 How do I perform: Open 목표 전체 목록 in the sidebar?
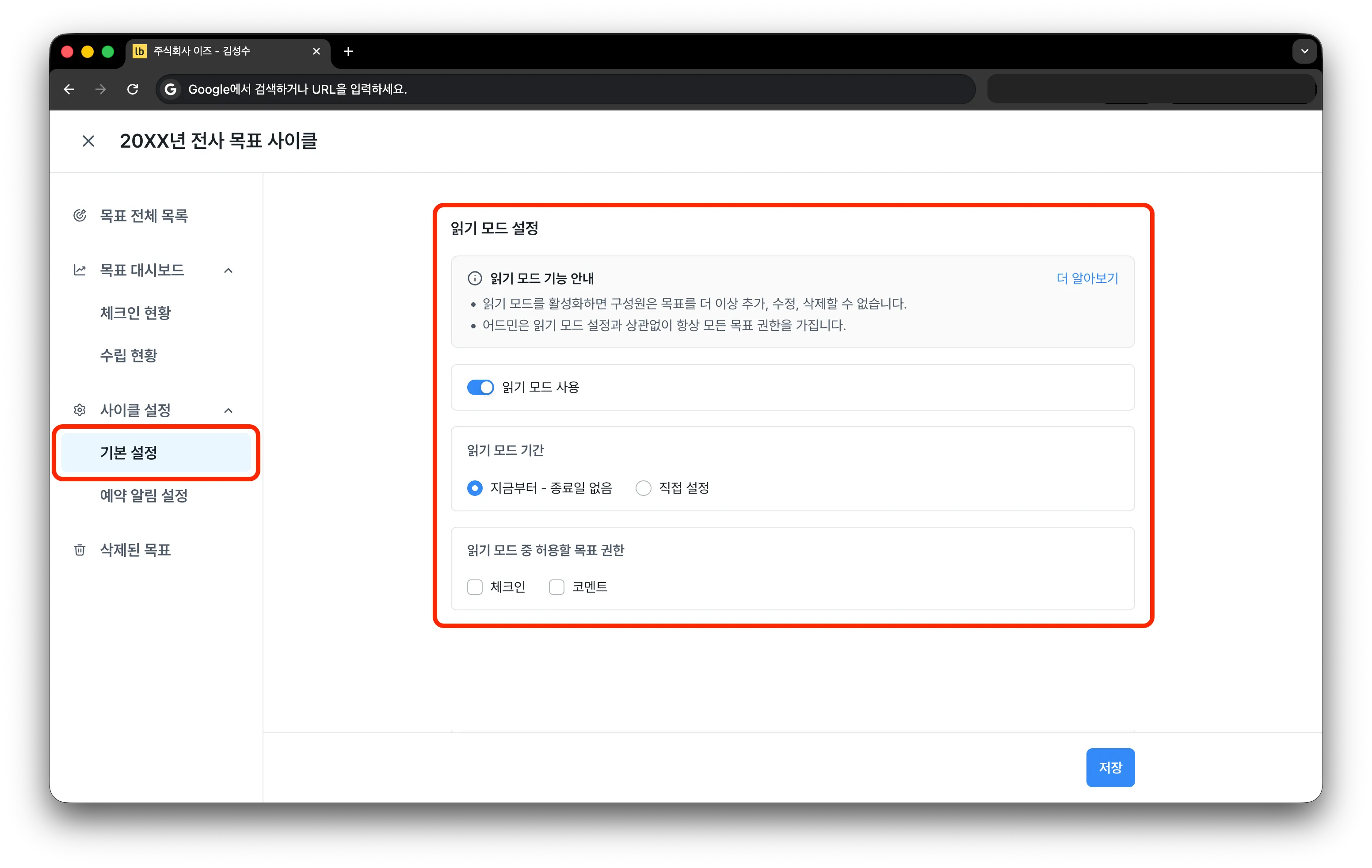[144, 215]
